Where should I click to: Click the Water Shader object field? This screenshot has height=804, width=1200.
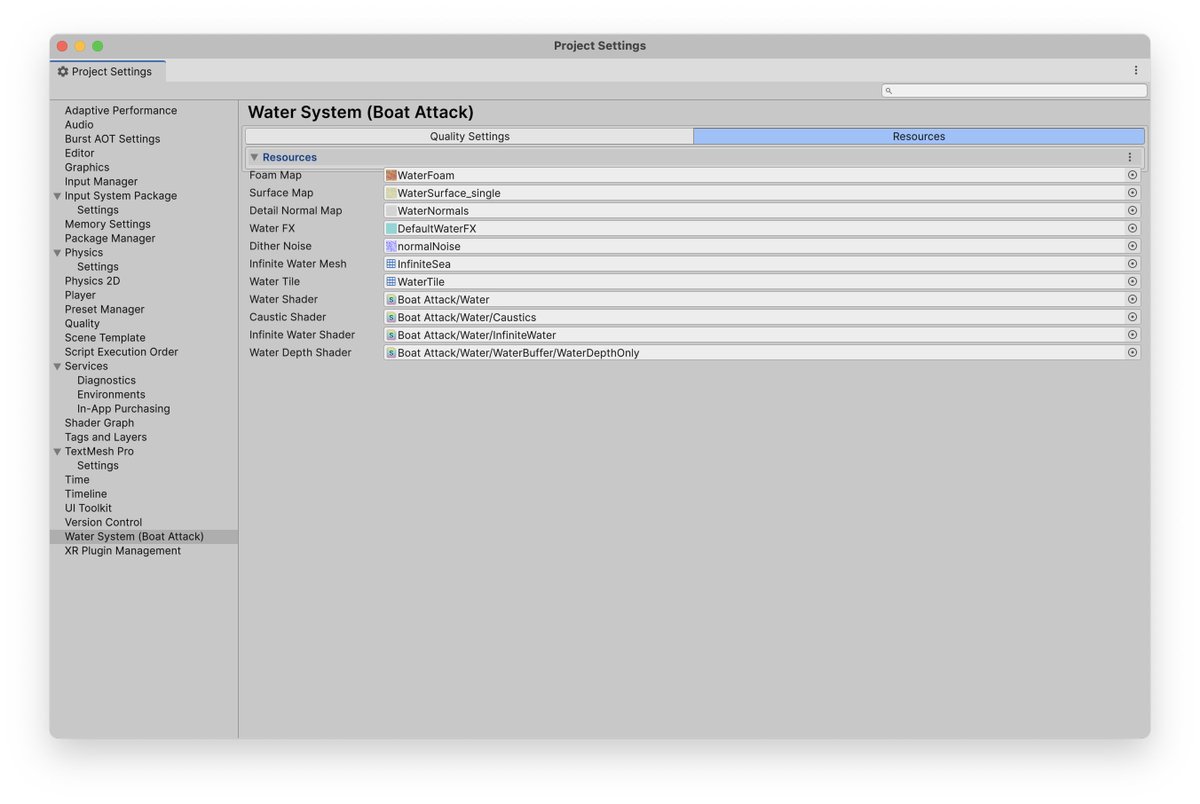click(x=762, y=299)
